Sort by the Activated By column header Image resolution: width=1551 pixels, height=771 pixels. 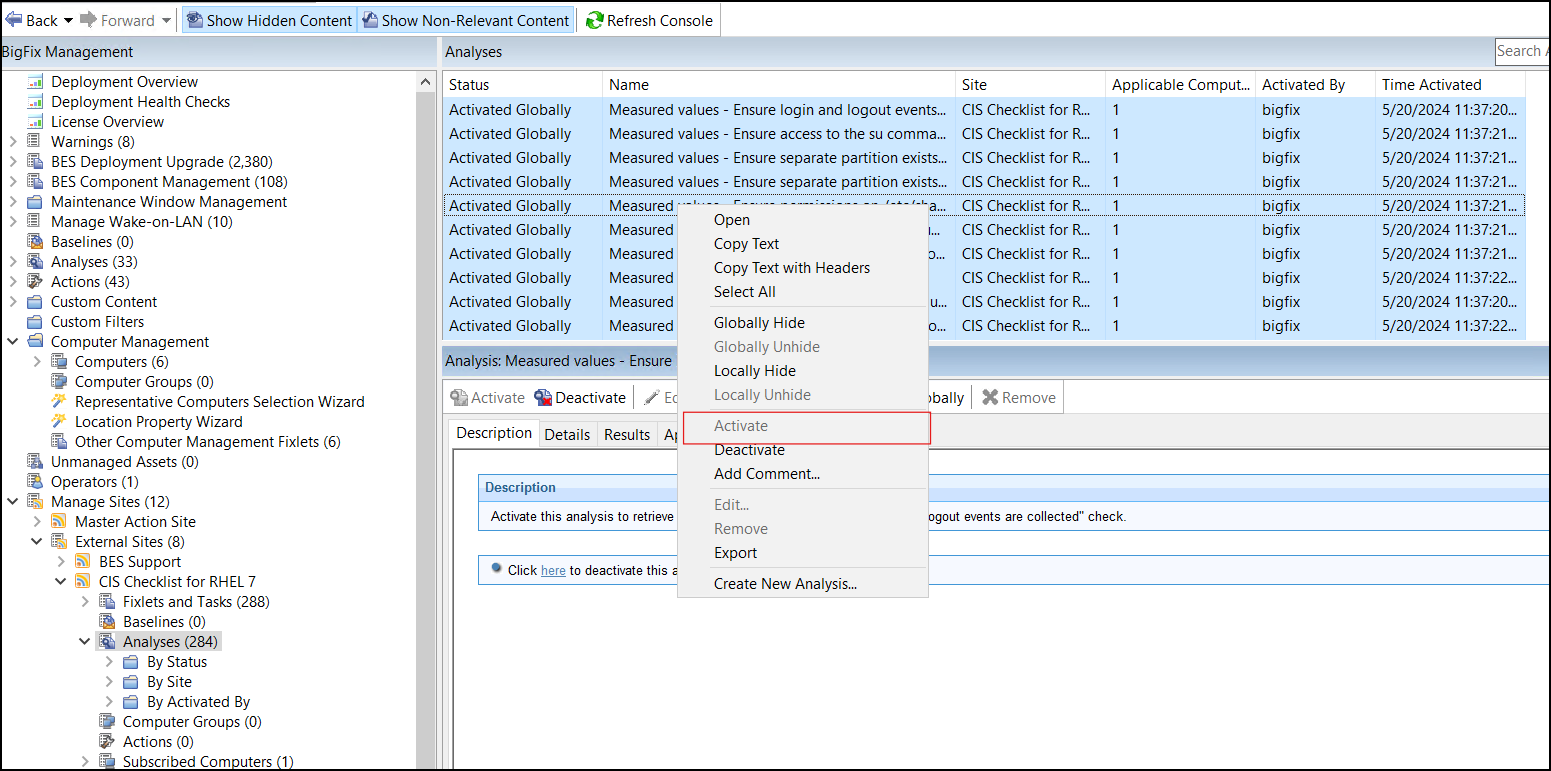[x=1316, y=85]
